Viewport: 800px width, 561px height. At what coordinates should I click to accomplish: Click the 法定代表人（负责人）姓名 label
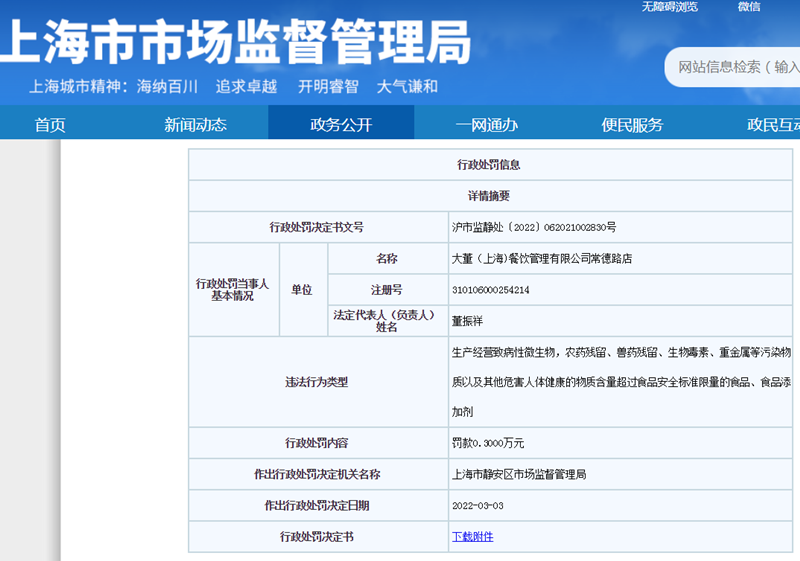(384, 321)
